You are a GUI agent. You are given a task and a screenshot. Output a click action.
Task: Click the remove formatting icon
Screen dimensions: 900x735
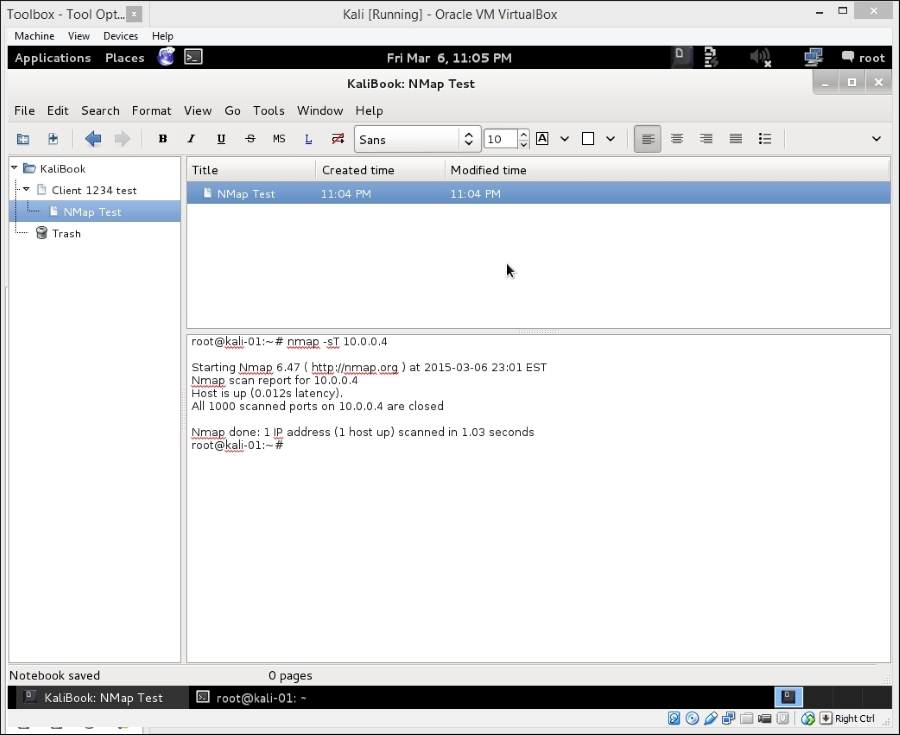(x=338, y=139)
